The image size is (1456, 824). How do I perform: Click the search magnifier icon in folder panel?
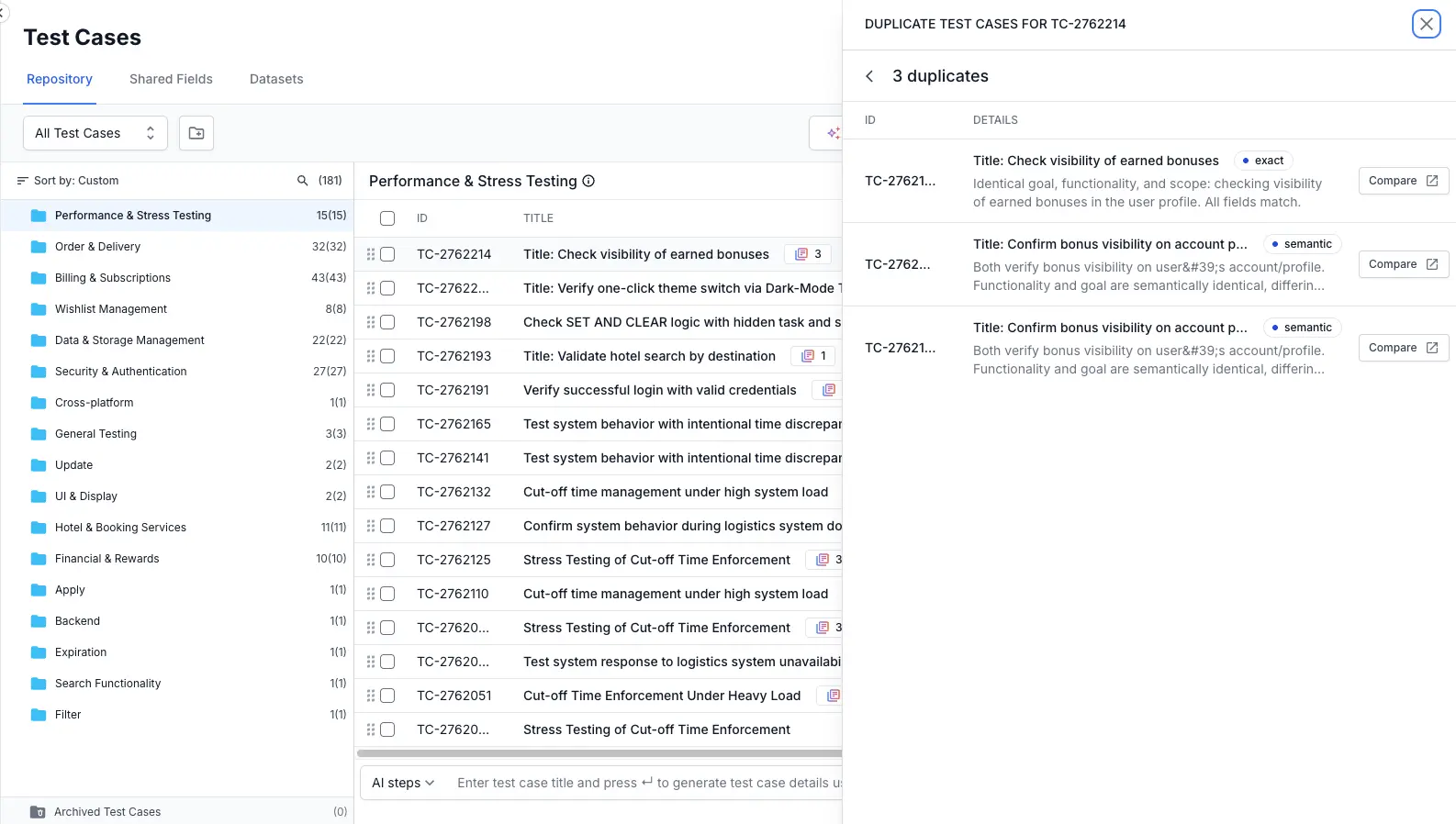[x=302, y=181]
